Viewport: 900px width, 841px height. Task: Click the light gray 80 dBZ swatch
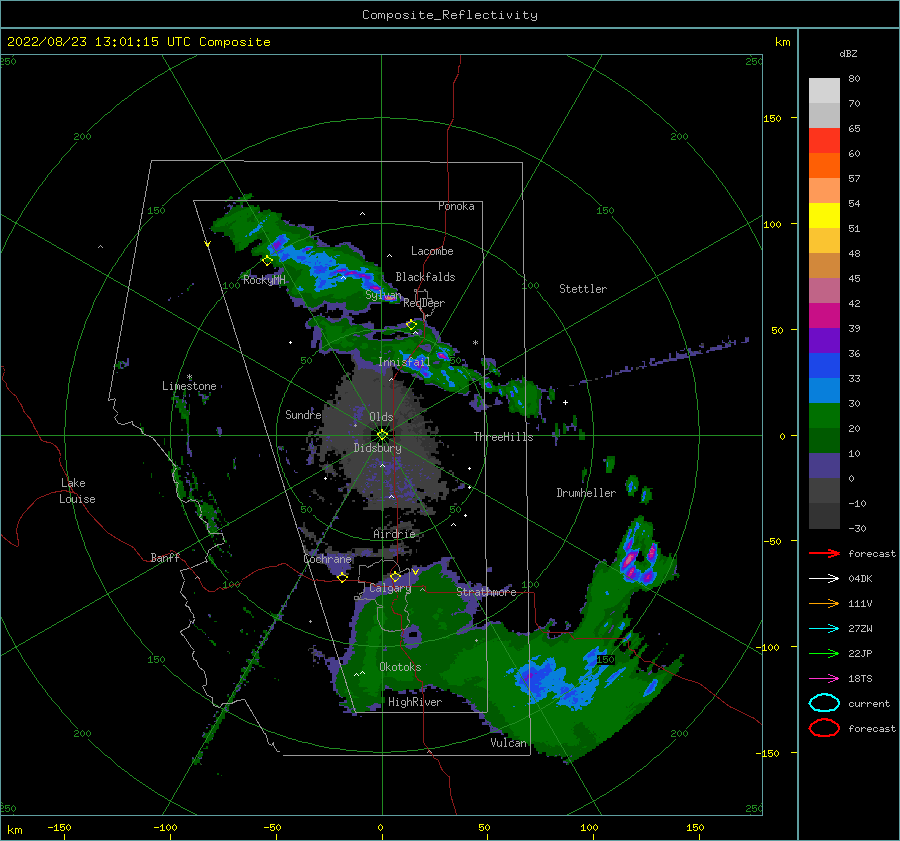824,90
